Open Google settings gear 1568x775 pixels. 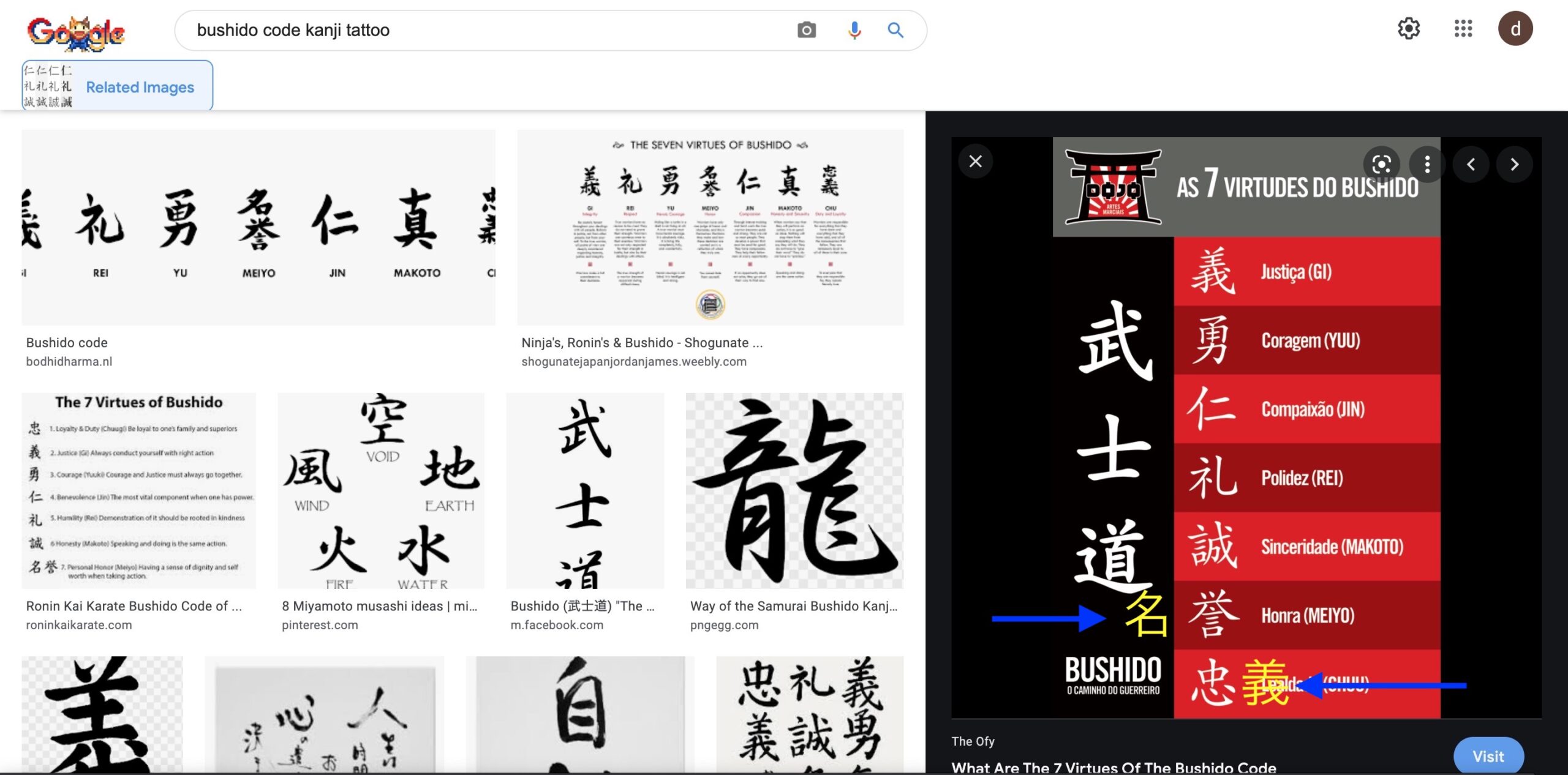coord(1409,29)
